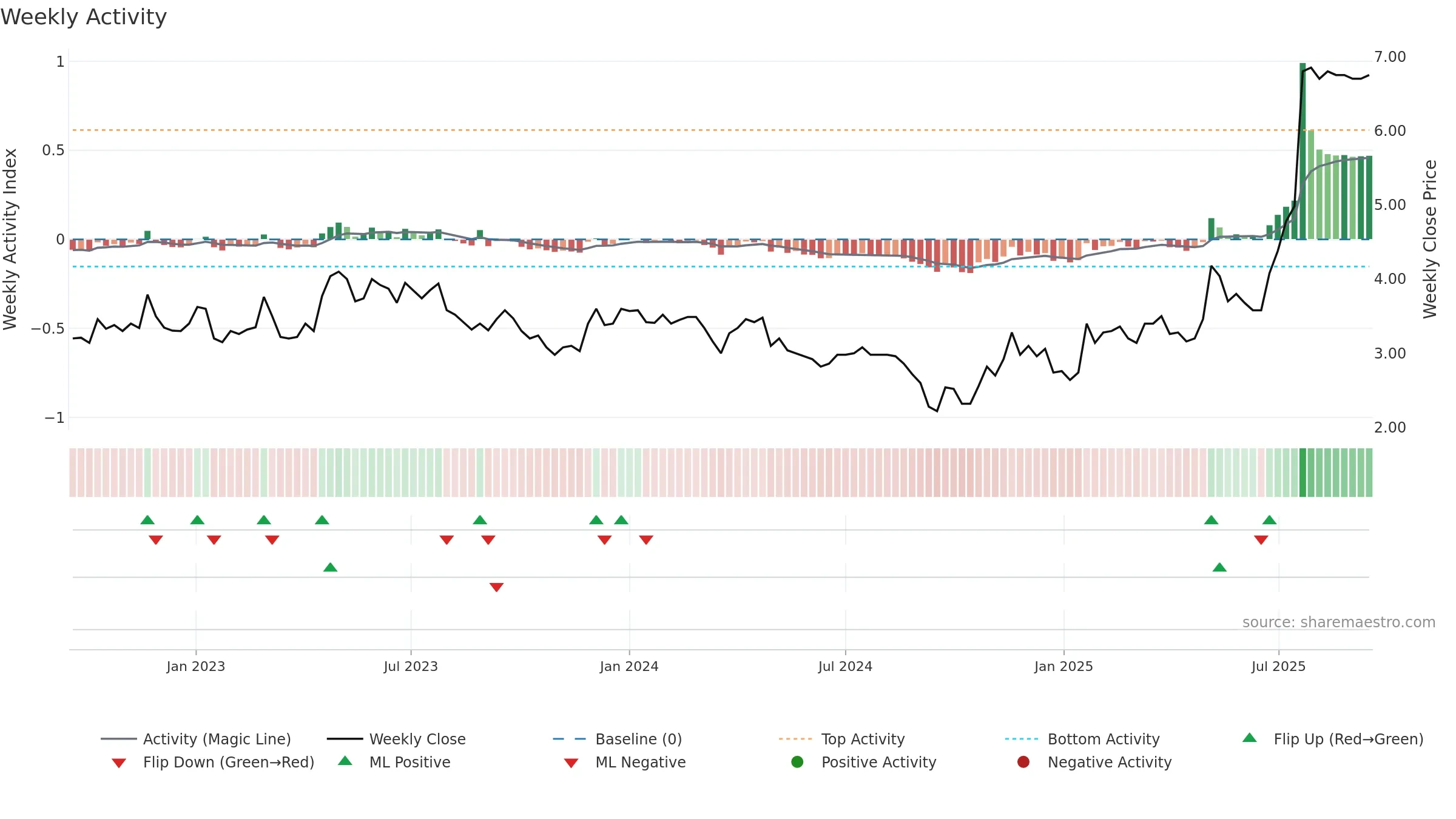Click Positive Activity legend label
This screenshot has height=819, width=1456.
879,762
